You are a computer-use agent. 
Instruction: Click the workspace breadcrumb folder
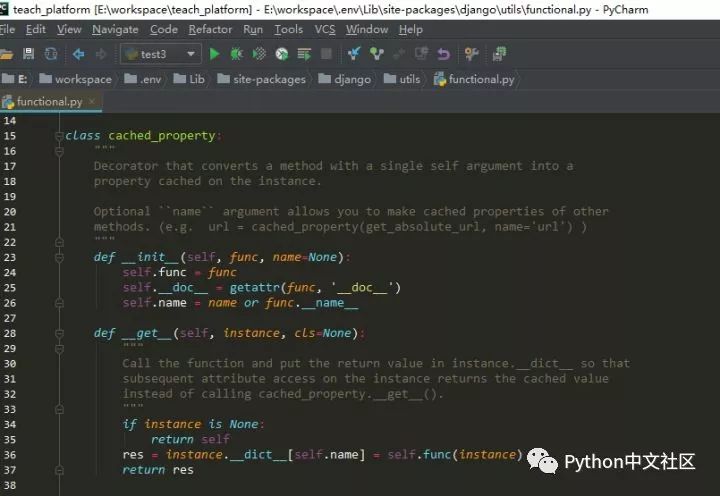tap(75, 79)
